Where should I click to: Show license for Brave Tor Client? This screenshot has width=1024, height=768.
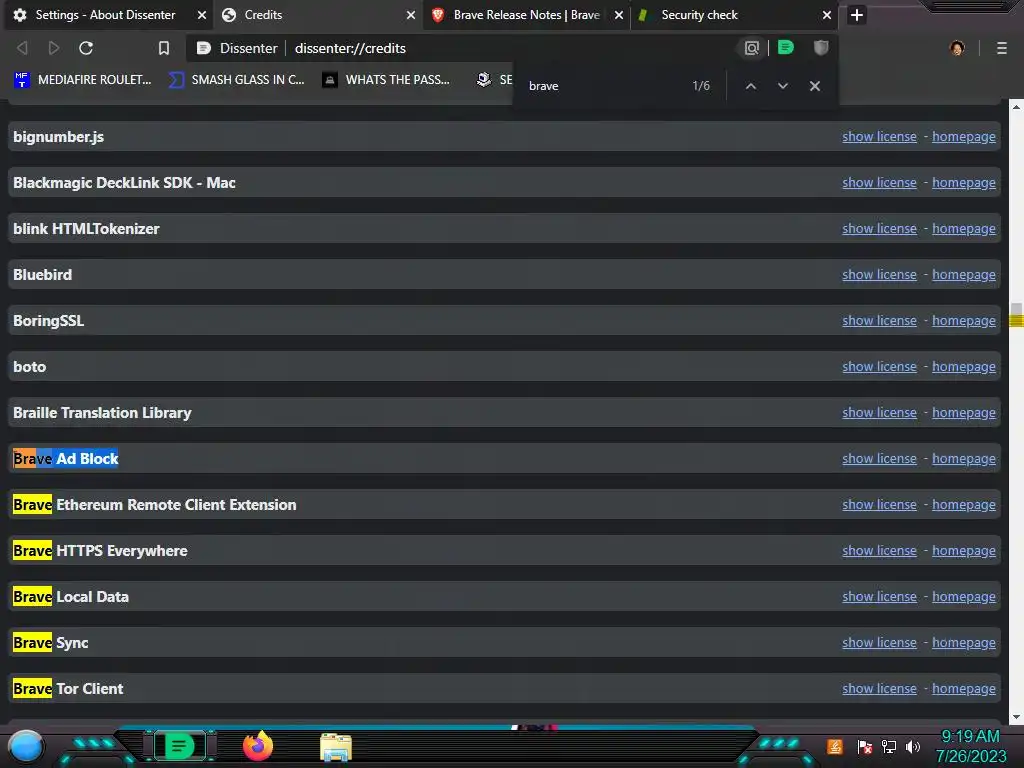click(x=879, y=689)
